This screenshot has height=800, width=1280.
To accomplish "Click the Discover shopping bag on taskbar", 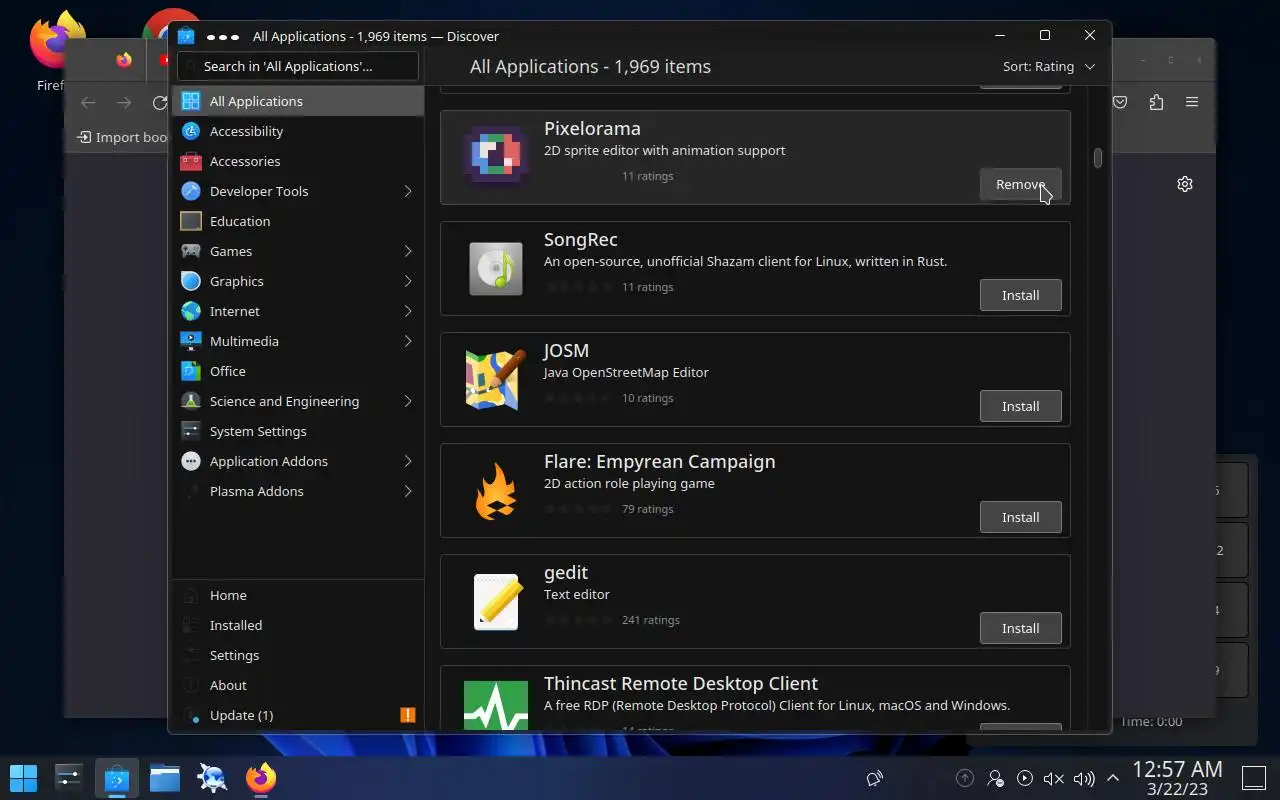I will pyautogui.click(x=117, y=777).
